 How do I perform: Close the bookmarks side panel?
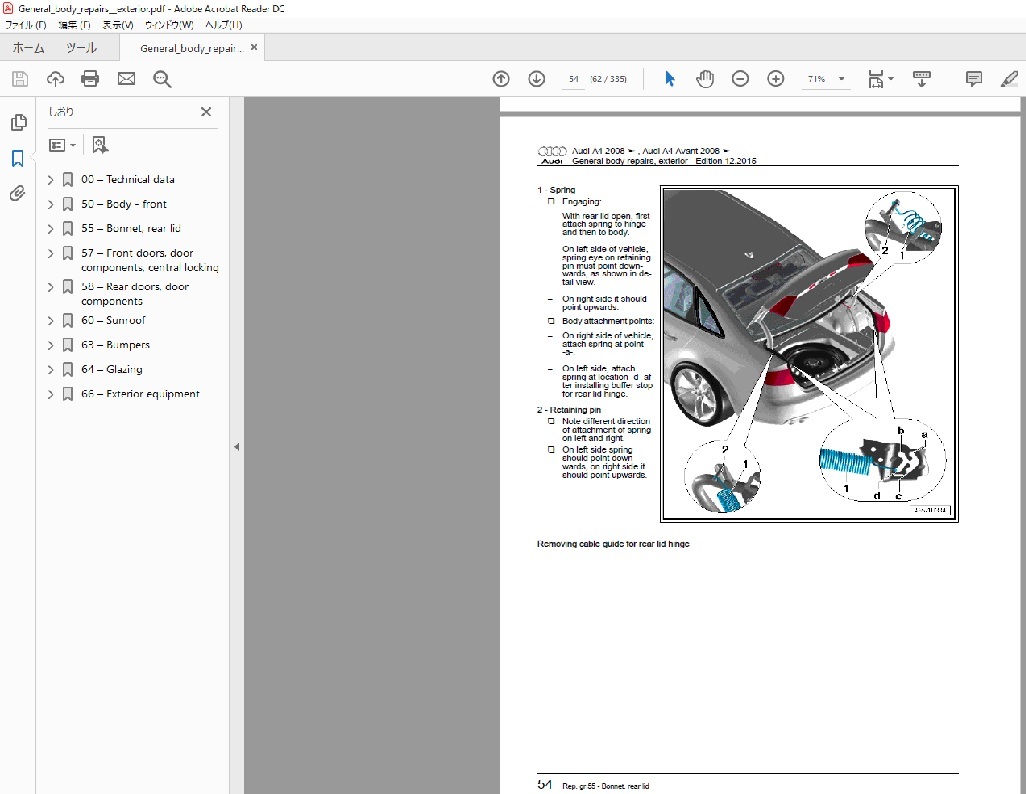(205, 112)
